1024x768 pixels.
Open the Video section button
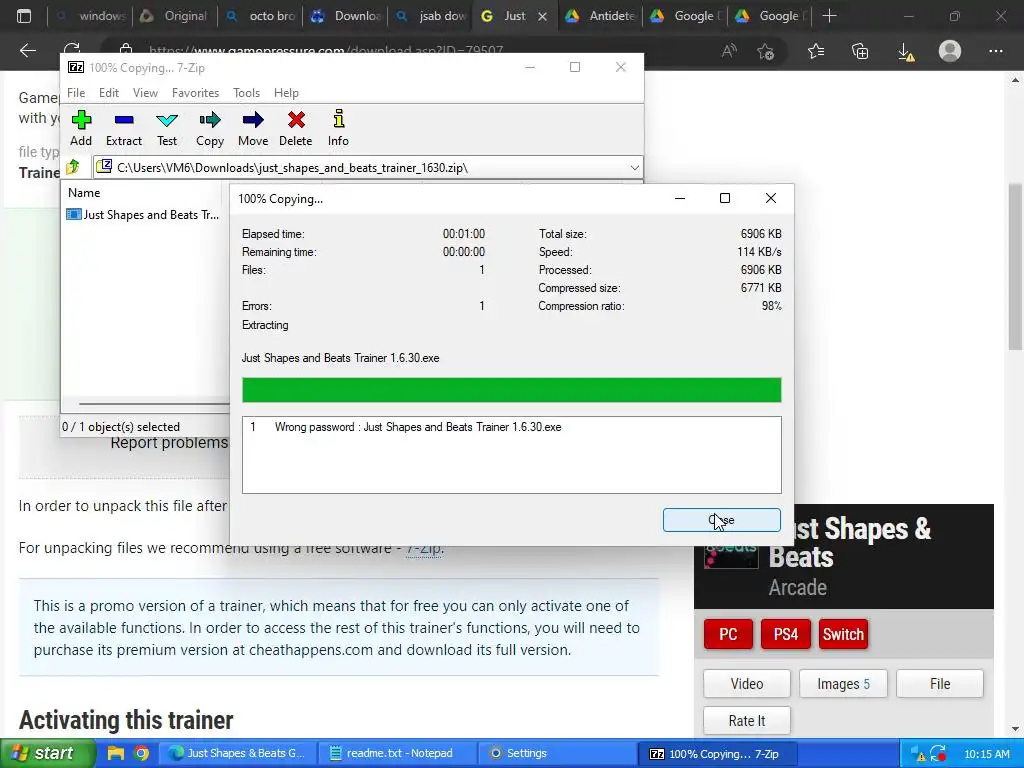click(x=746, y=684)
